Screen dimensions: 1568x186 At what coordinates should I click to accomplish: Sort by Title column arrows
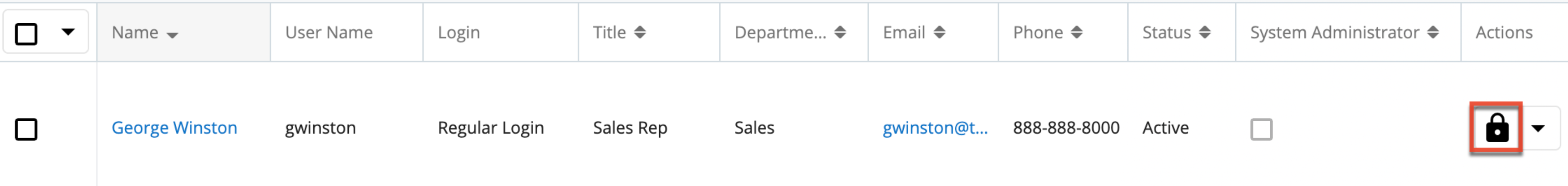pos(639,32)
